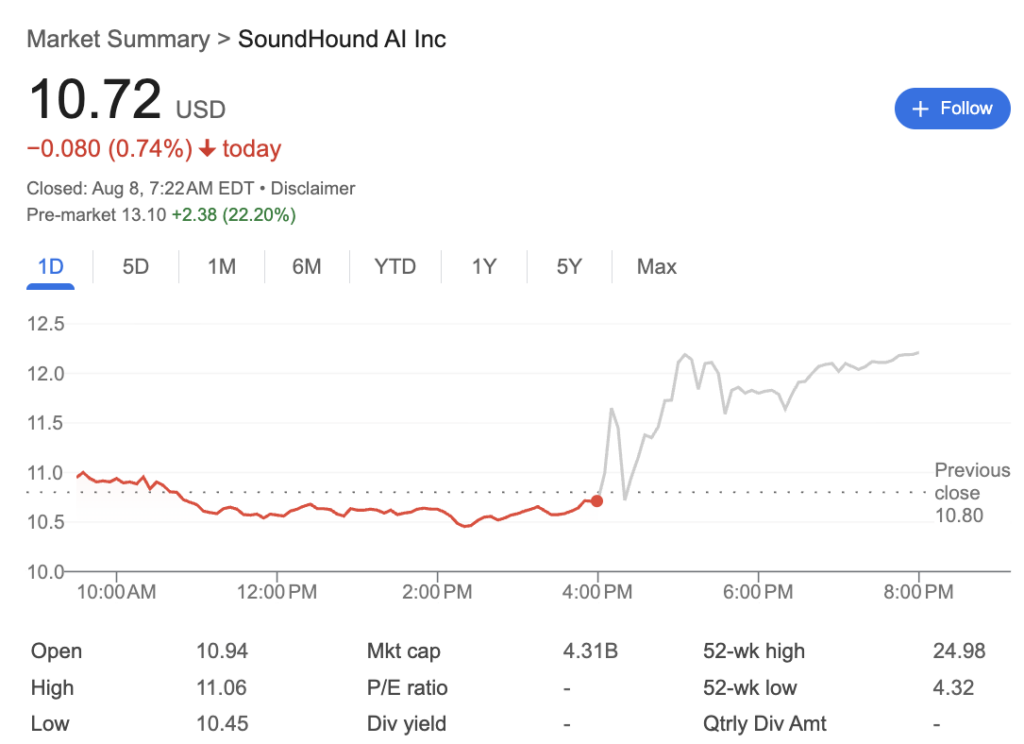Switch to the 1M chart tab

221,267
